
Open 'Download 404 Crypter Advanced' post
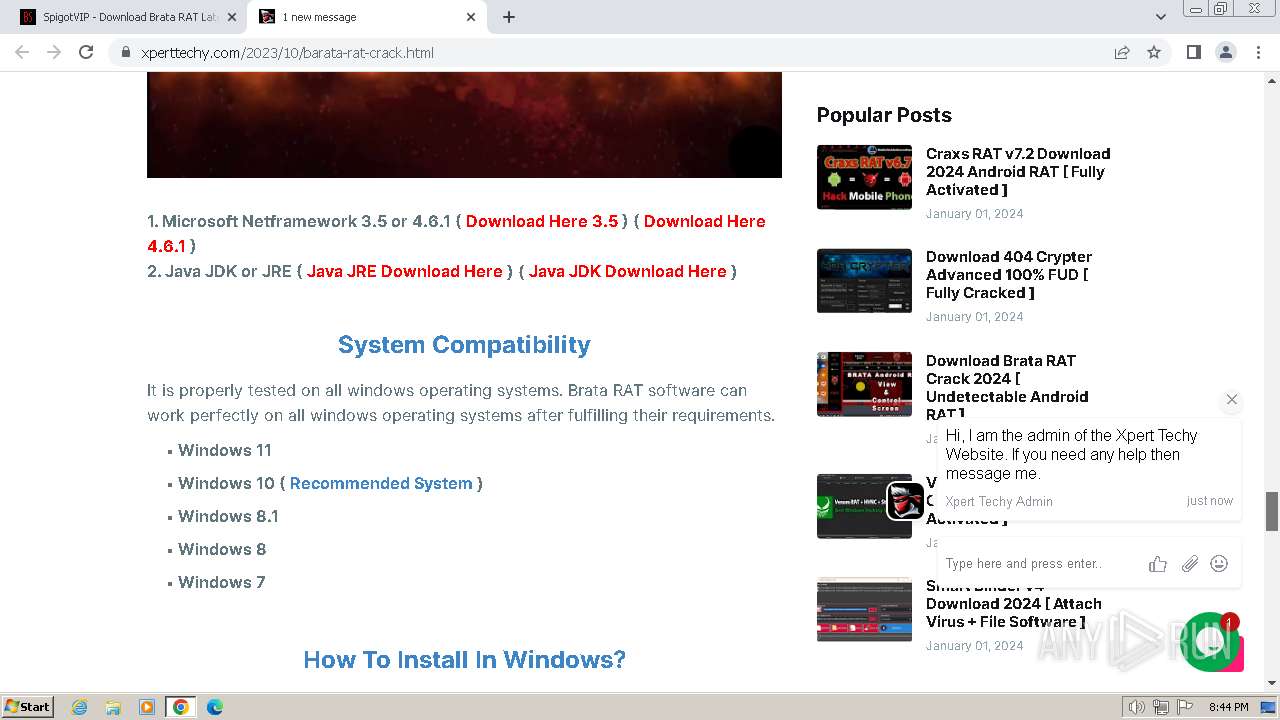tap(1009, 274)
